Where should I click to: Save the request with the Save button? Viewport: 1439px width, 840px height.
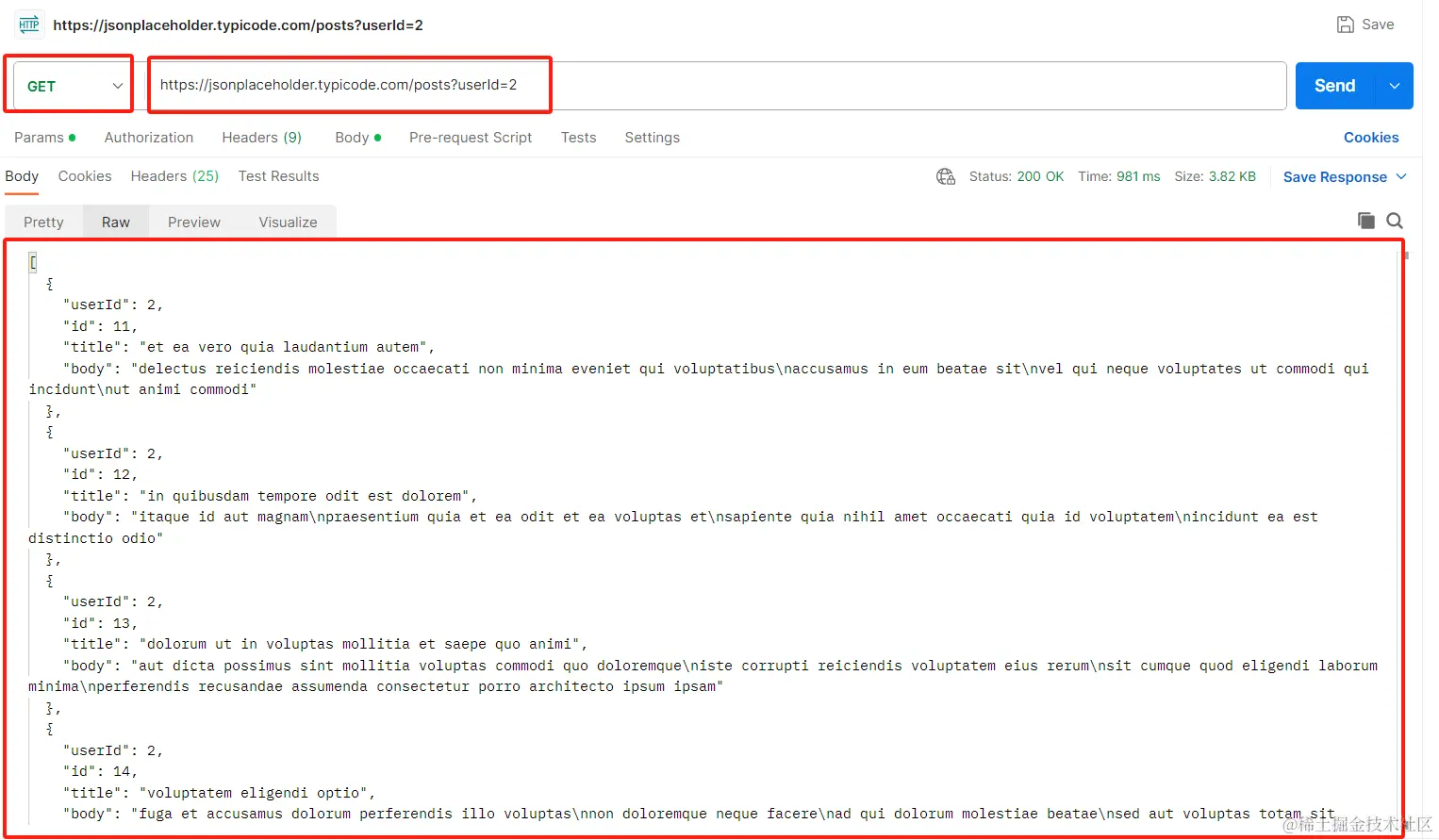click(1365, 25)
